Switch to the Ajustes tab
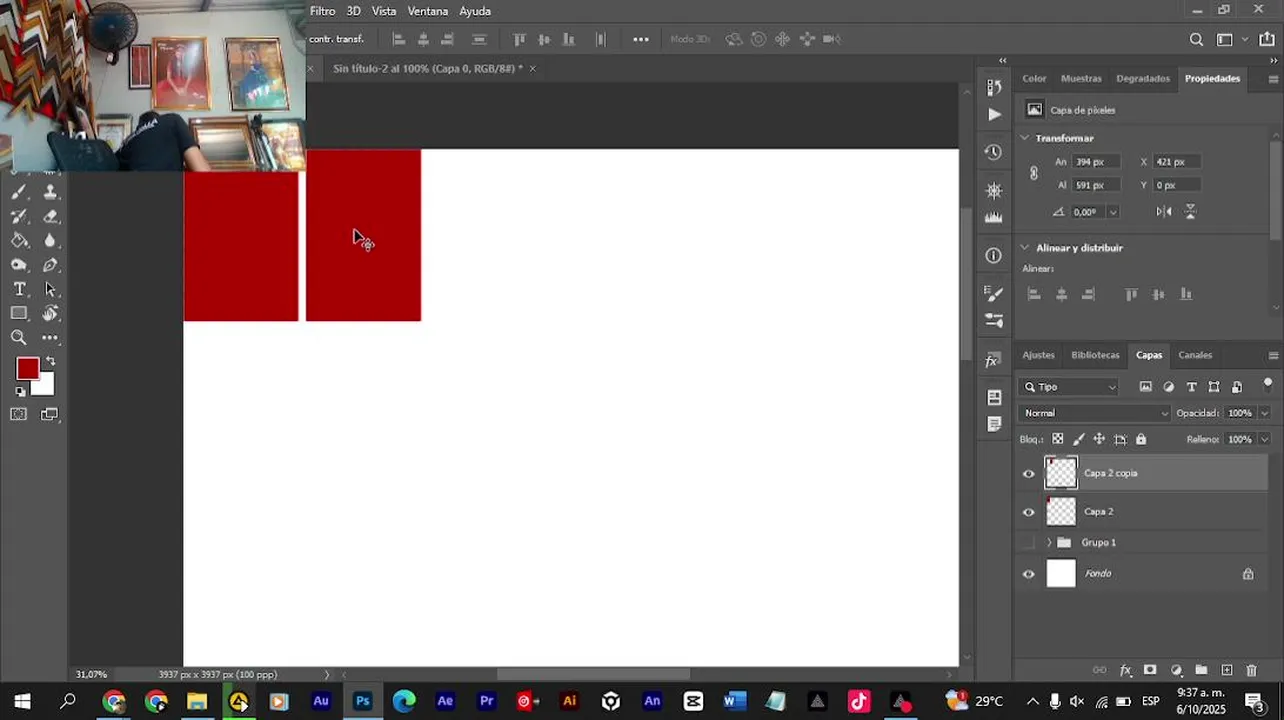Viewport: 1284px width, 720px height. point(1038,355)
